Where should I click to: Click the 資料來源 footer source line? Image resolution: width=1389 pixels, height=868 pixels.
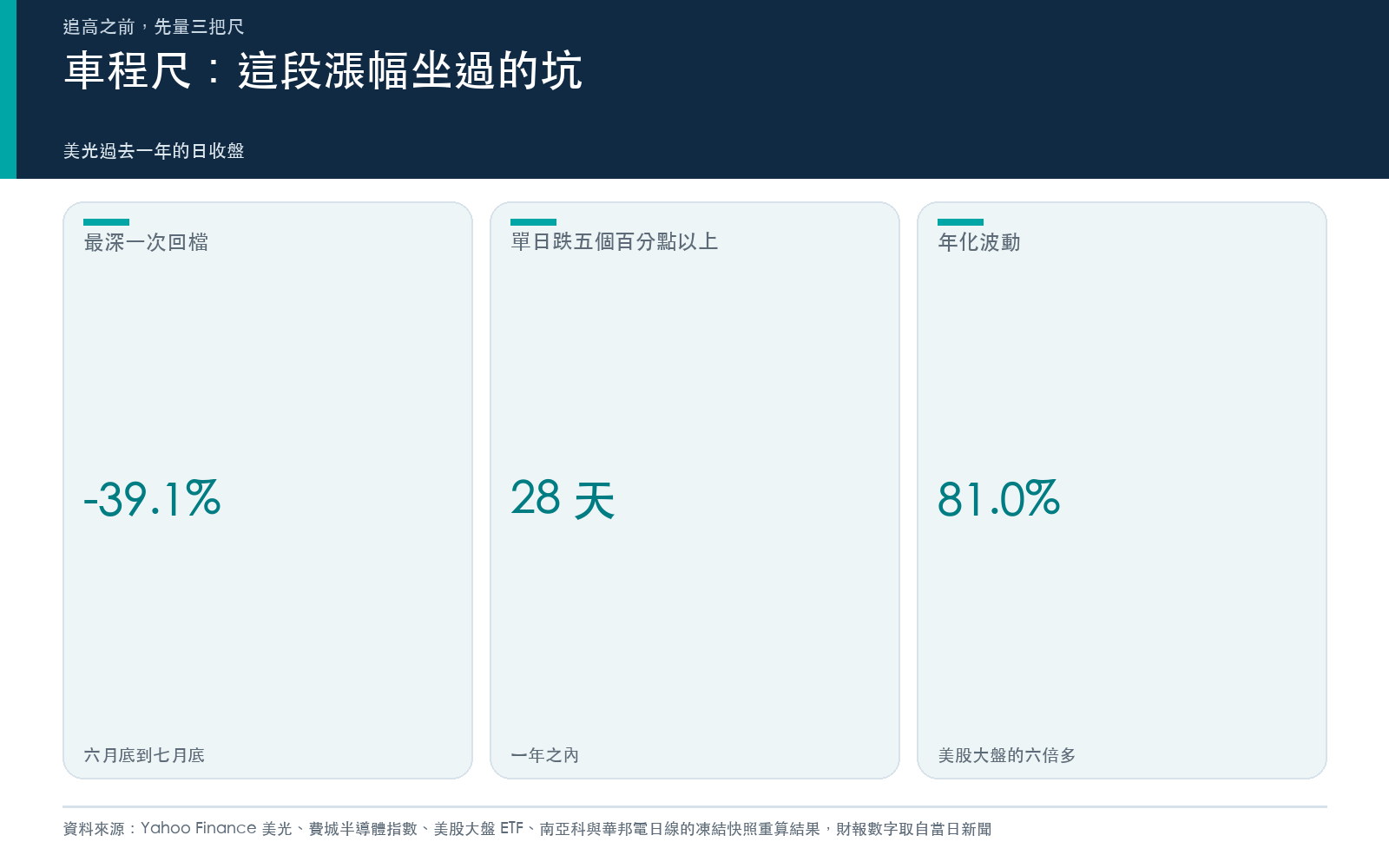pyautogui.click(x=528, y=829)
